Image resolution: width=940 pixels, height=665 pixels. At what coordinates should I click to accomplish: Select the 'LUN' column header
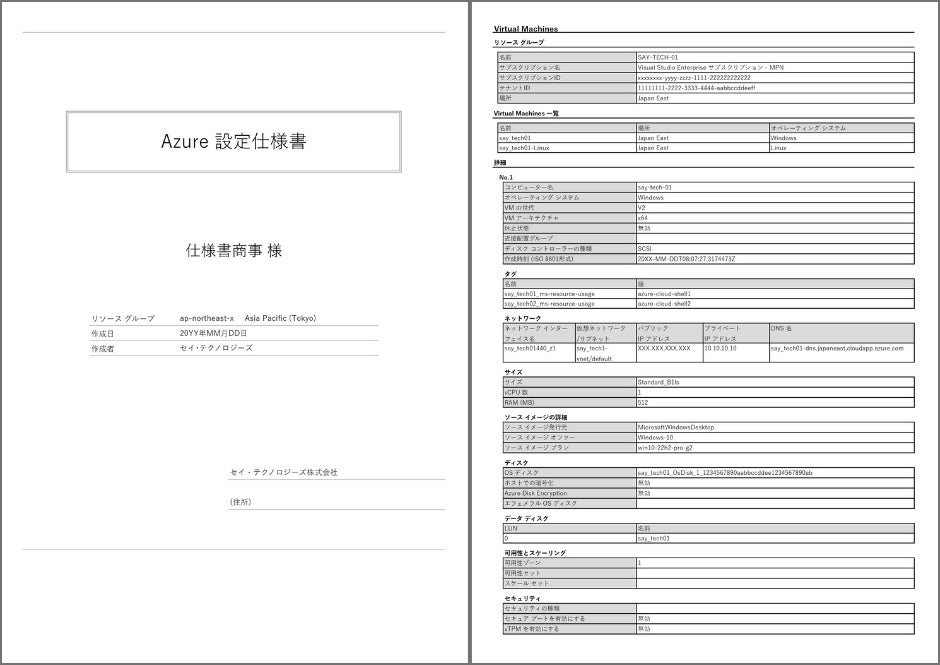point(511,529)
